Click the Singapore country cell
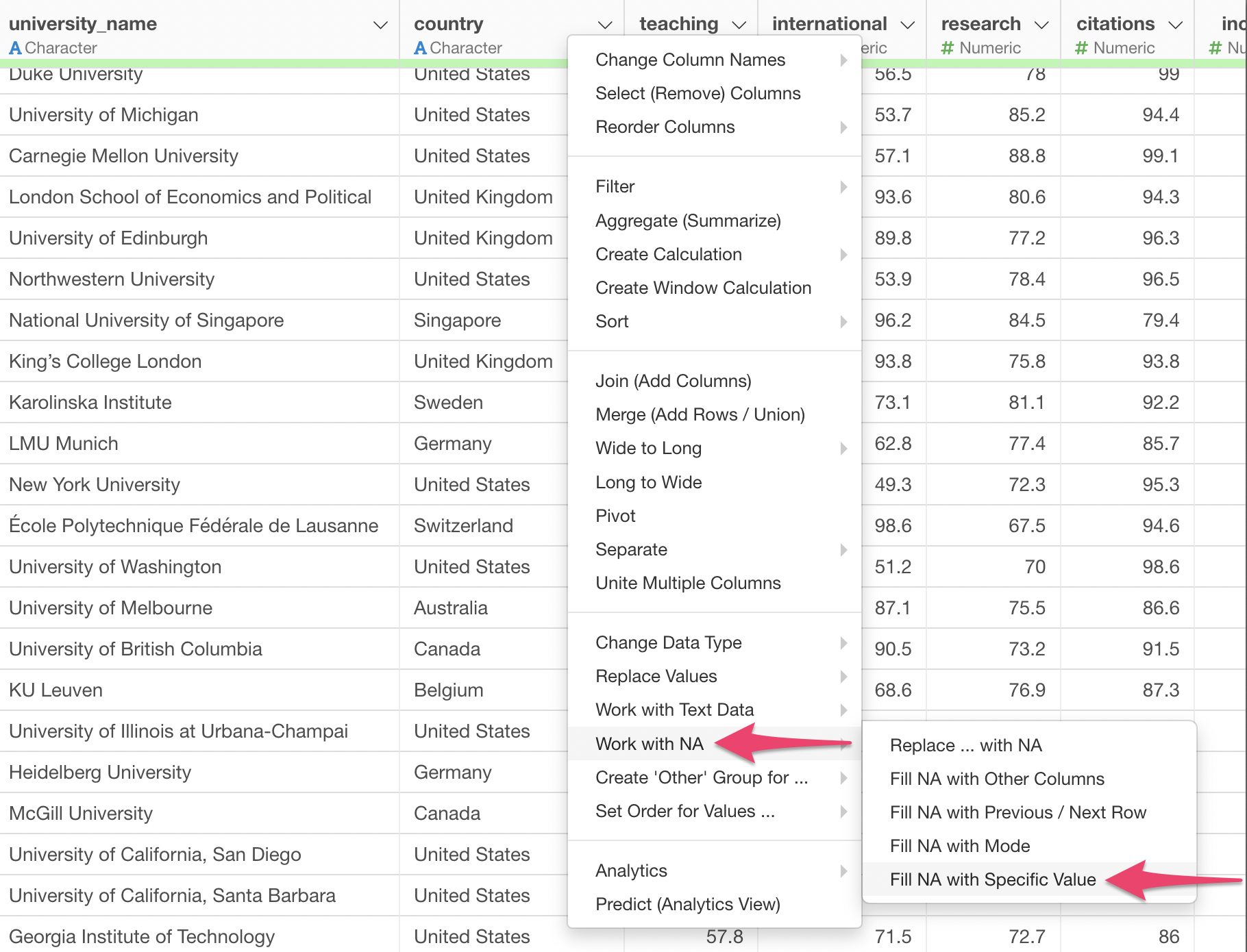Image resolution: width=1247 pixels, height=952 pixels. [x=484, y=320]
